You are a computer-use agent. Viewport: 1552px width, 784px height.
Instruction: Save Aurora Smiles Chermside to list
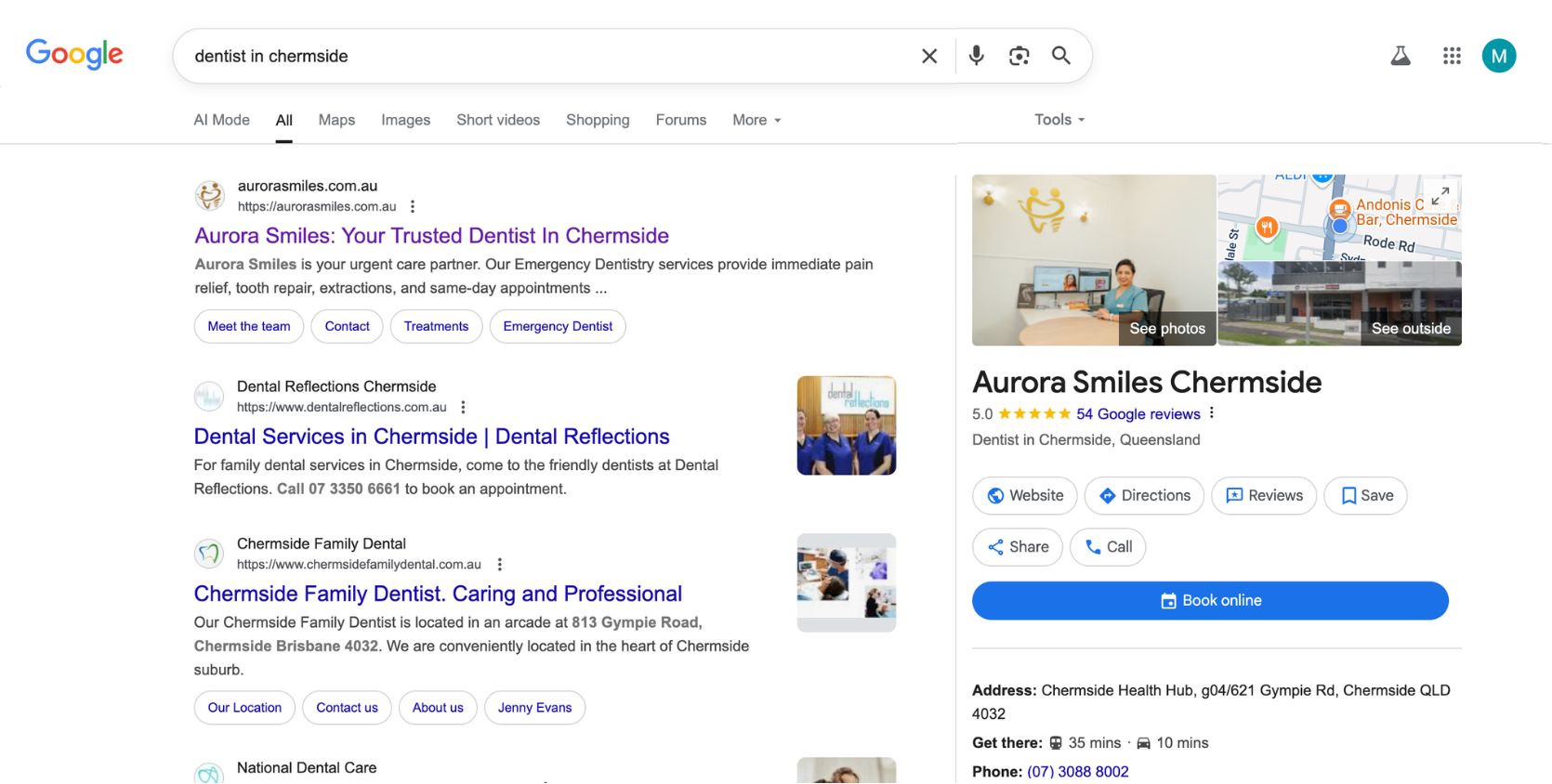[x=1365, y=496]
